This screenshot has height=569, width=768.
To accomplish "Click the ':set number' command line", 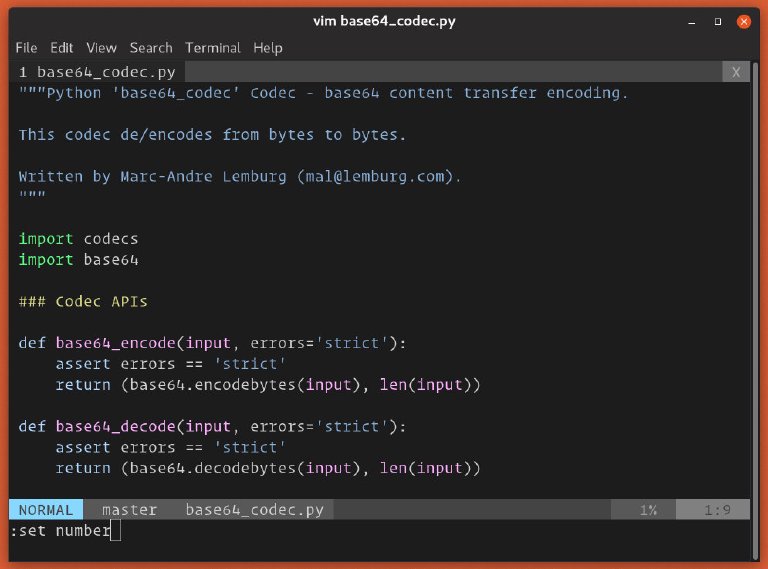I will (60, 531).
